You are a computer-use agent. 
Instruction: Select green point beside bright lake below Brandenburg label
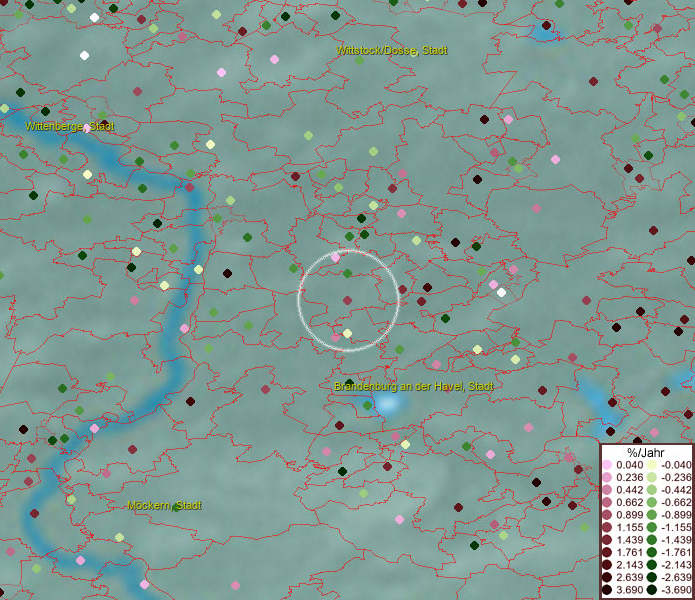click(367, 405)
